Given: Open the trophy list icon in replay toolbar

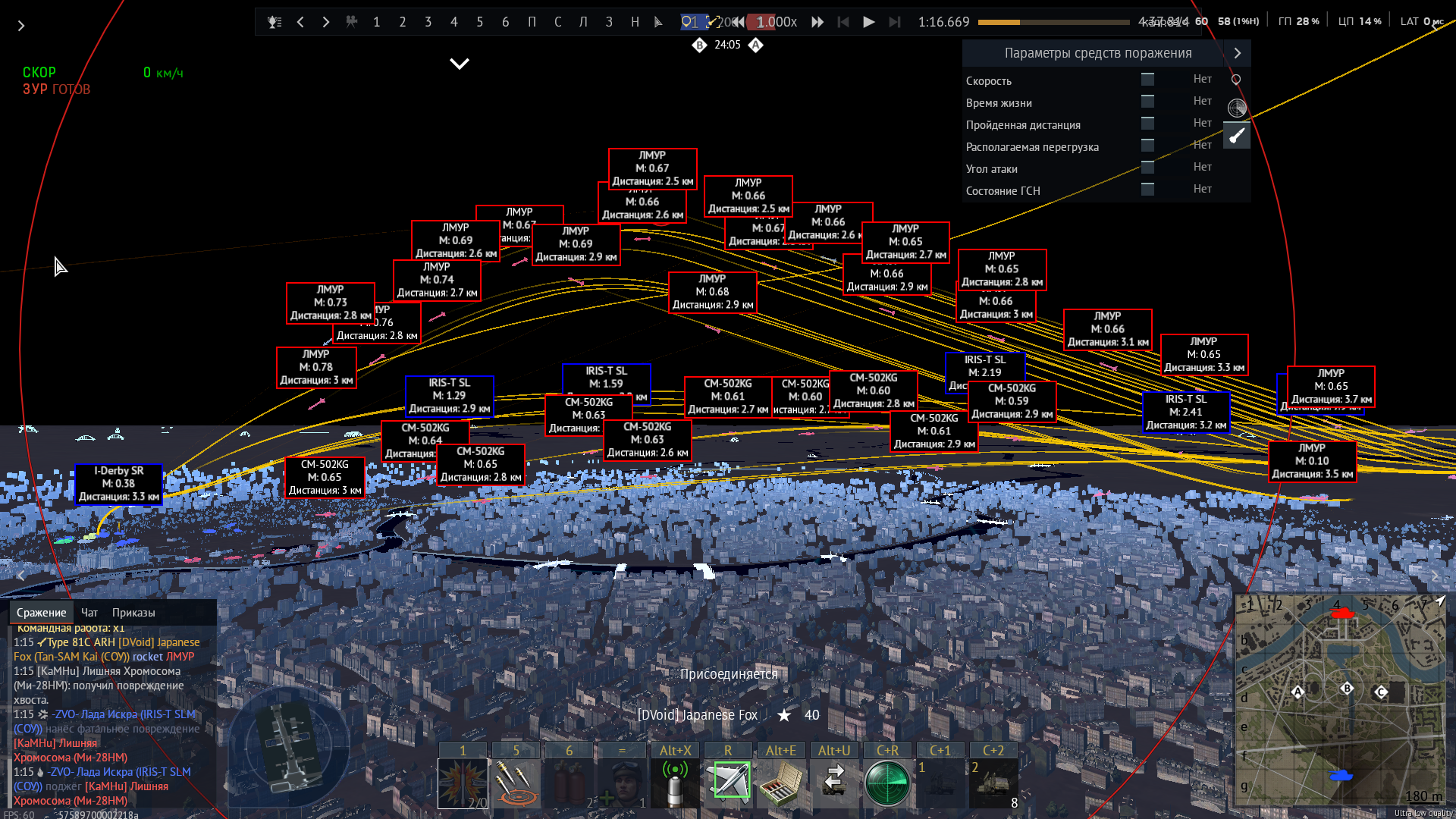Looking at the screenshot, I should pos(275,22).
